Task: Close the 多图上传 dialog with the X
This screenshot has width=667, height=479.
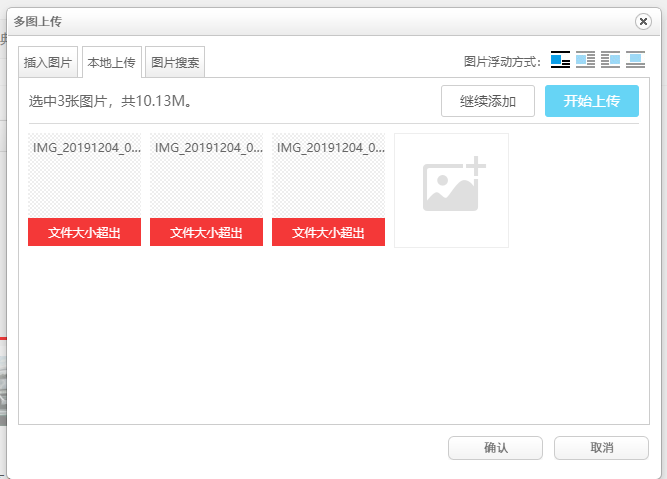Action: pos(643,21)
